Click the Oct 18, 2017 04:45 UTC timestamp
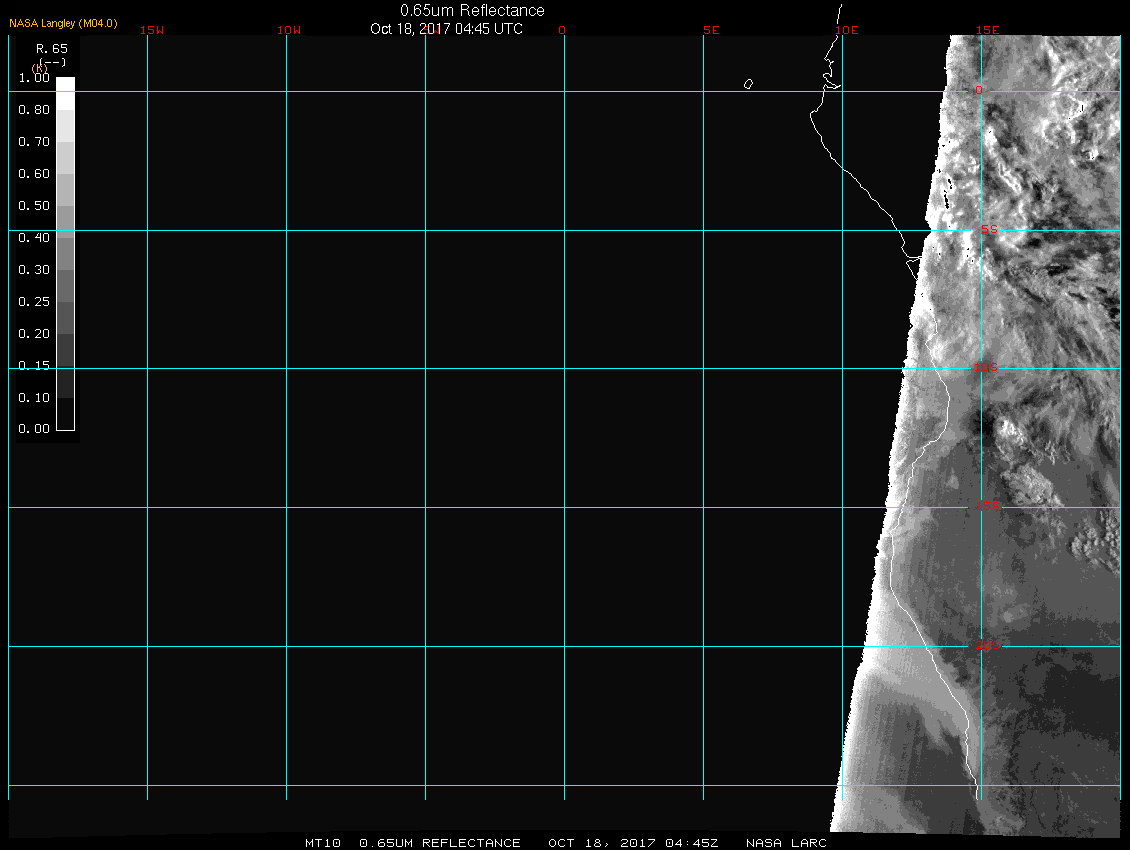This screenshot has height=850, width=1130. (446, 29)
